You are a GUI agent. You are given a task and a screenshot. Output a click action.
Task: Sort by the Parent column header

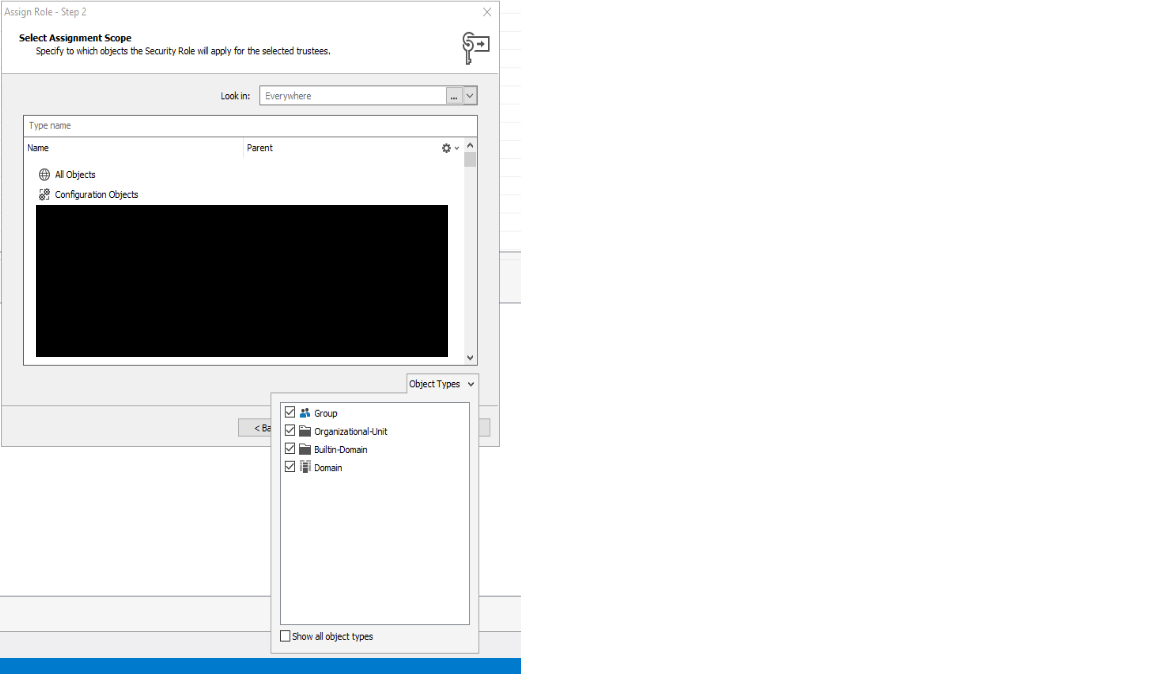[x=340, y=148]
